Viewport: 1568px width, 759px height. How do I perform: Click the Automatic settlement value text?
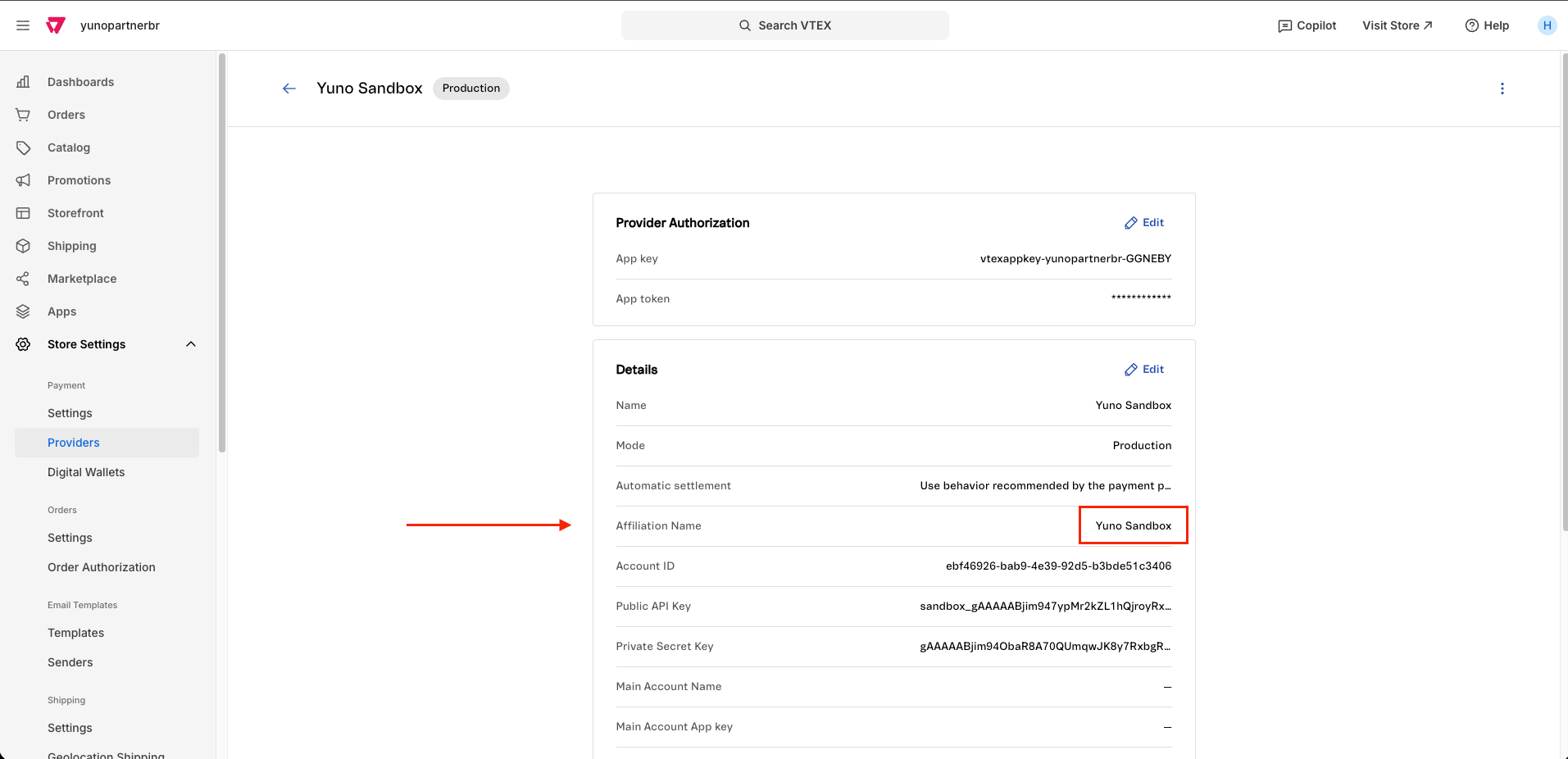[1045, 486]
